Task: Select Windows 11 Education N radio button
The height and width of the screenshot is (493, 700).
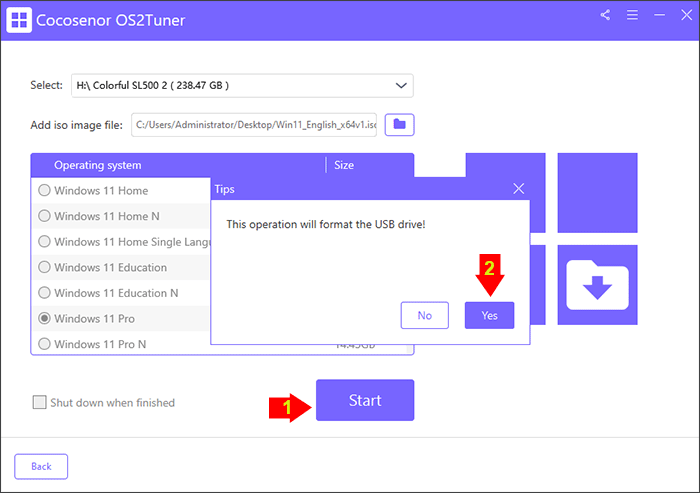Action: [44, 293]
